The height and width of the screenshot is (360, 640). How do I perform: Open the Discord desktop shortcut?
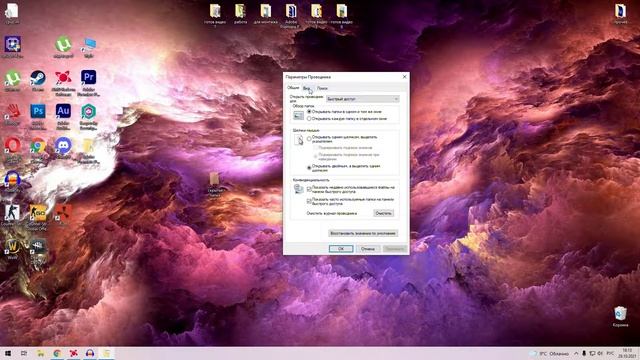tap(63, 147)
